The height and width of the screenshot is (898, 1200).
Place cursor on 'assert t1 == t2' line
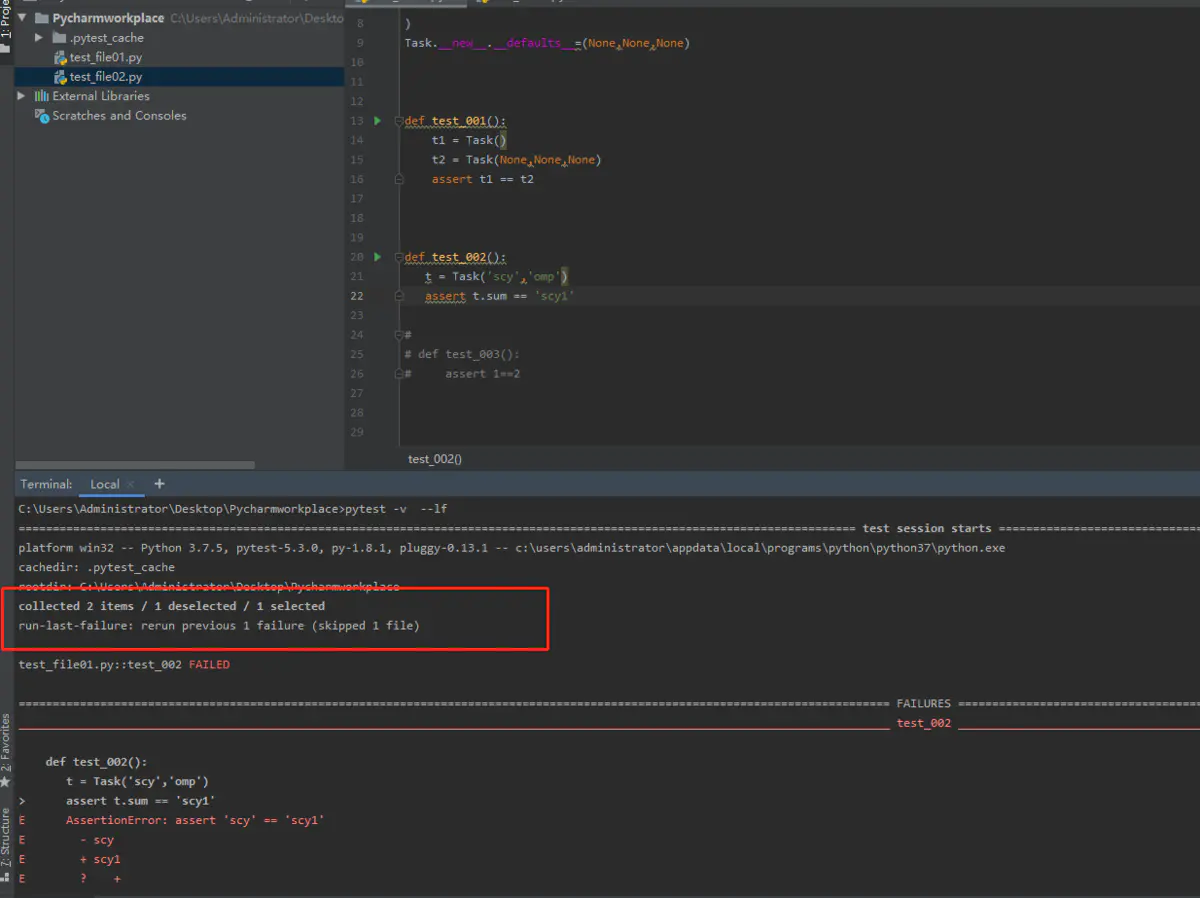coord(482,179)
